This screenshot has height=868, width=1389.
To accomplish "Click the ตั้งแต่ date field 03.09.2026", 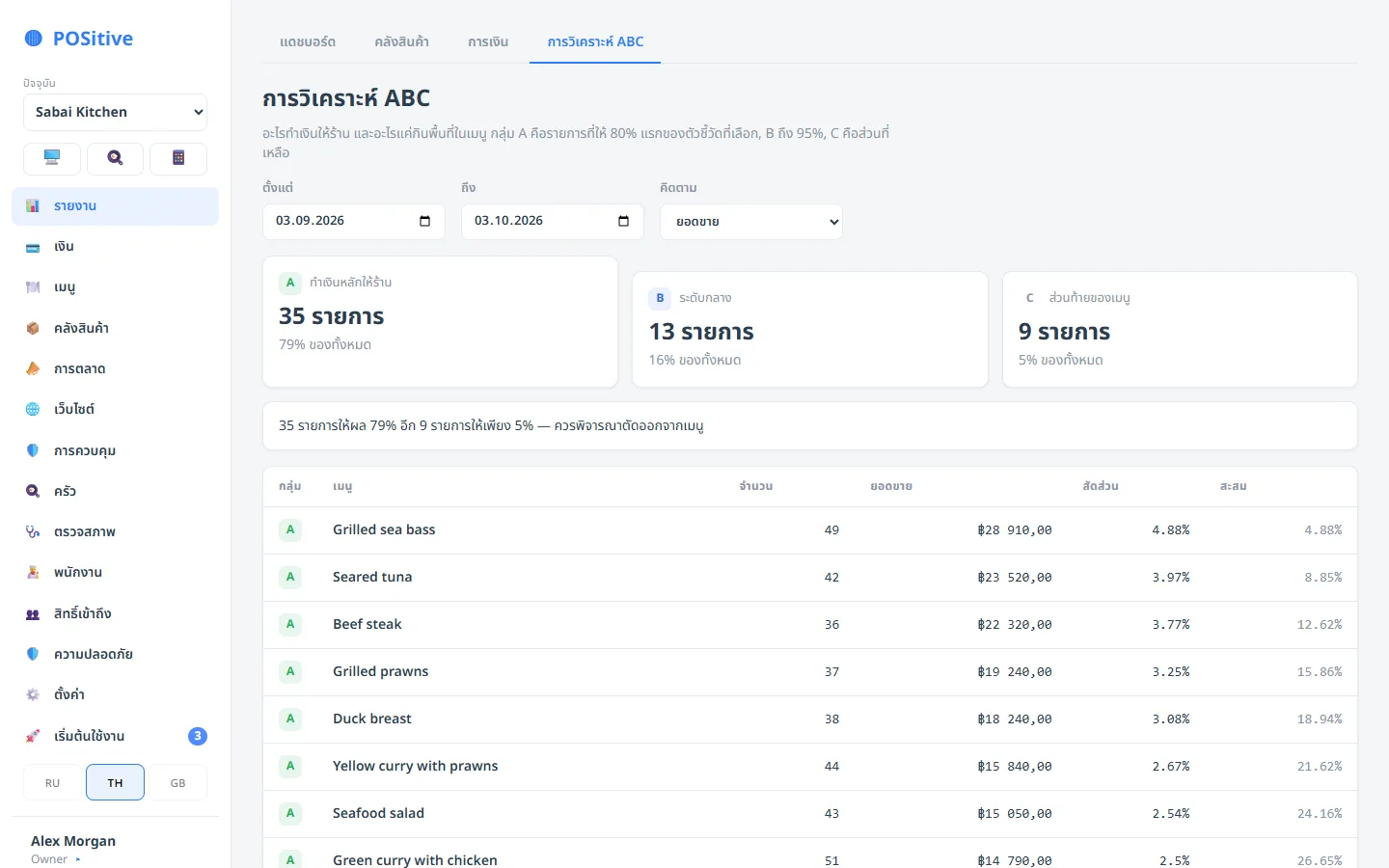I will coord(354,222).
